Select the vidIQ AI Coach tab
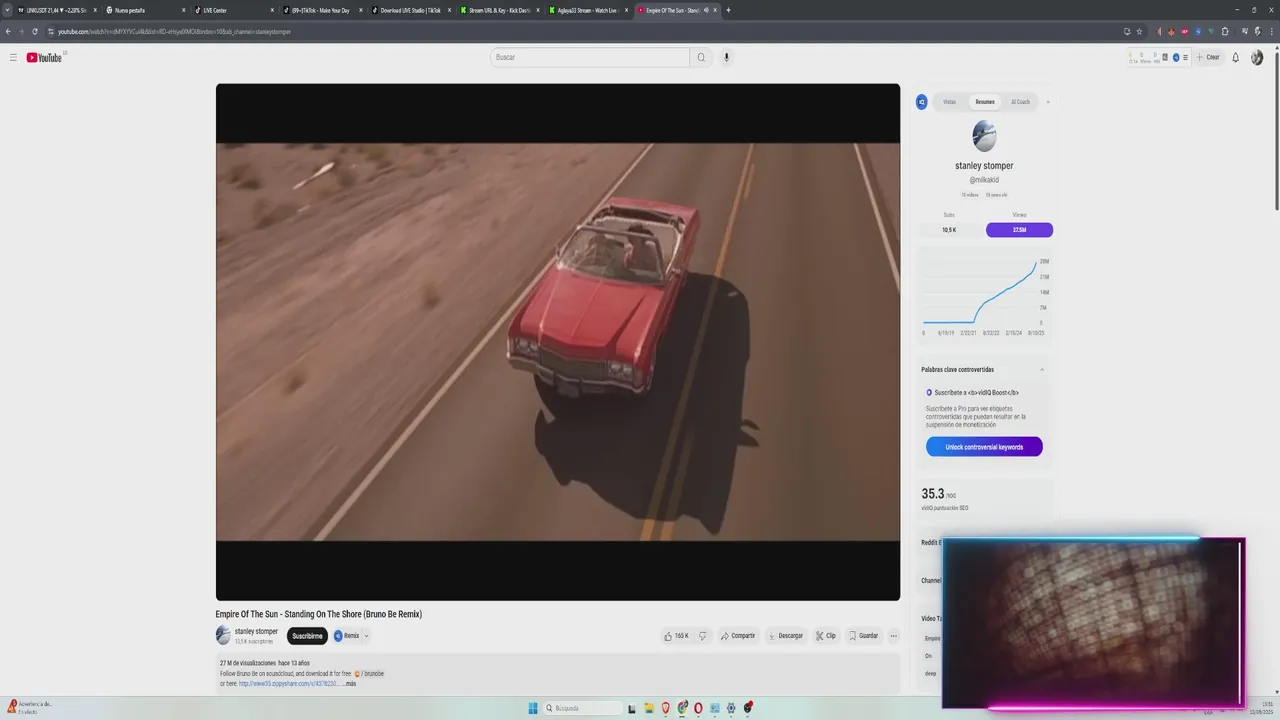This screenshot has width=1280, height=720. [x=1020, y=102]
